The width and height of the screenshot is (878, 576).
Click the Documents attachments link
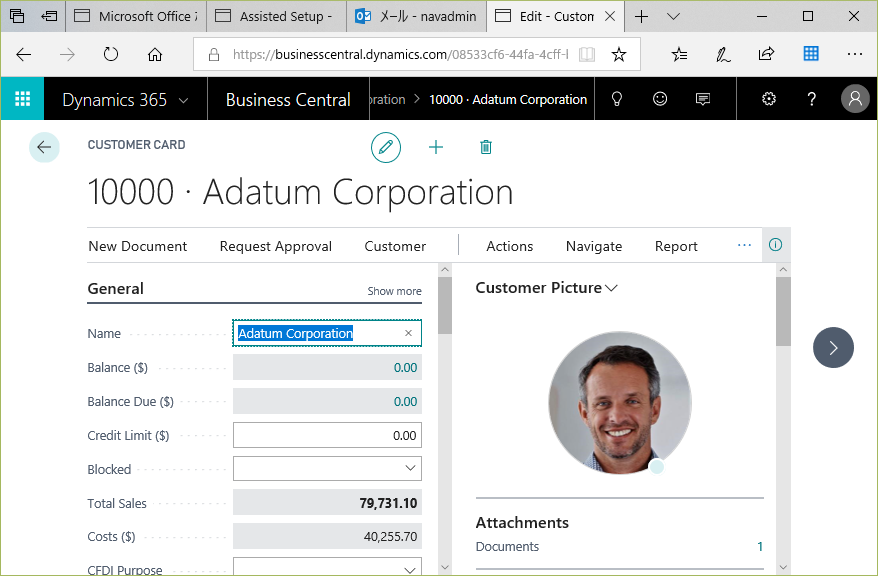(x=507, y=546)
